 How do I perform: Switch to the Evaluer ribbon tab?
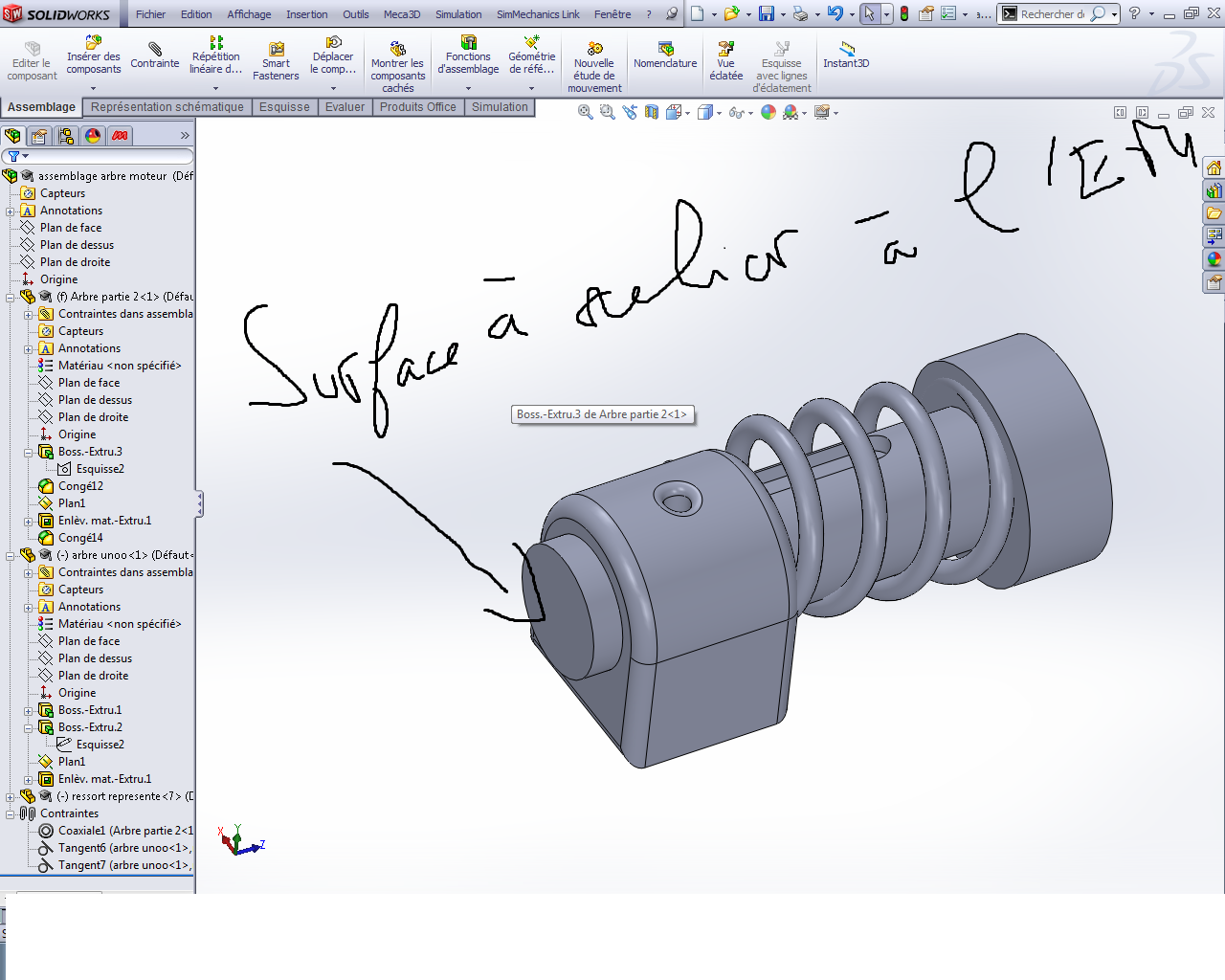click(345, 107)
